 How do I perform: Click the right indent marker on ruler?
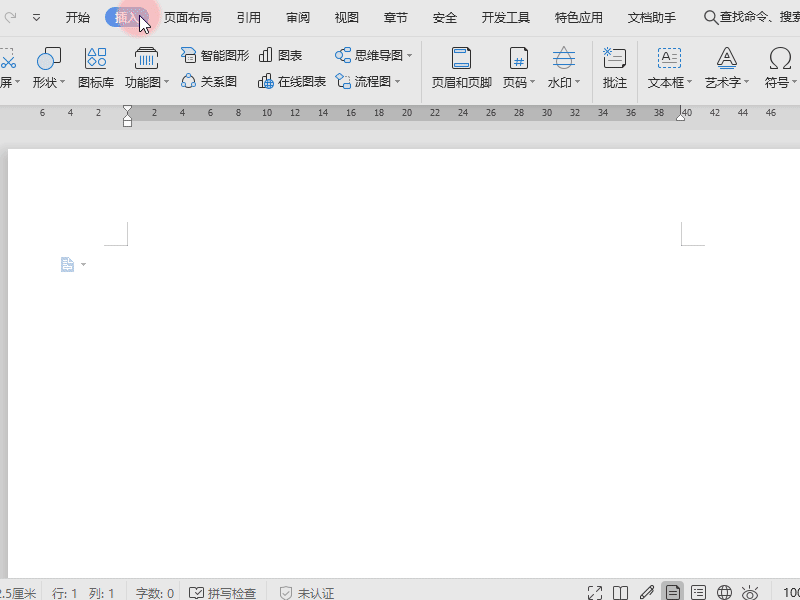click(x=681, y=117)
